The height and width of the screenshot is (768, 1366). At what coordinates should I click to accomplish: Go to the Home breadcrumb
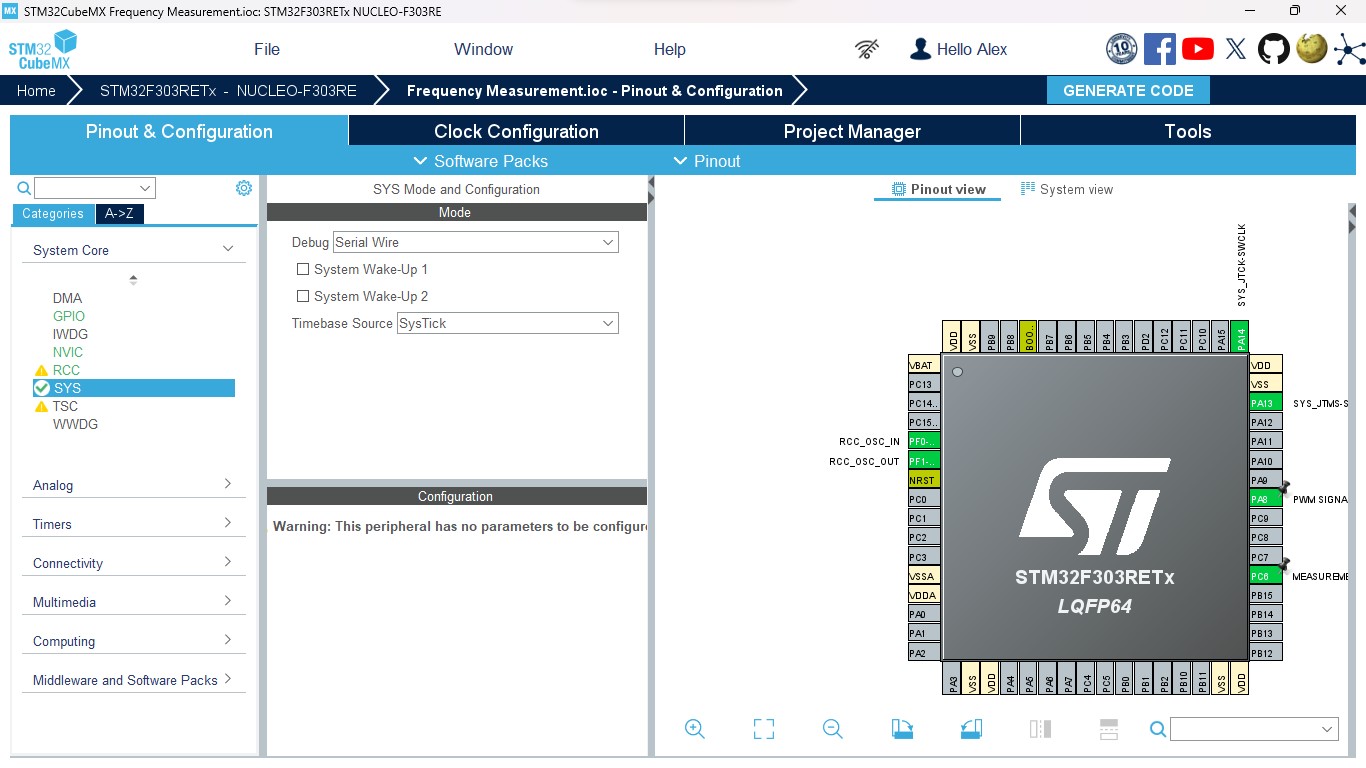[x=36, y=90]
